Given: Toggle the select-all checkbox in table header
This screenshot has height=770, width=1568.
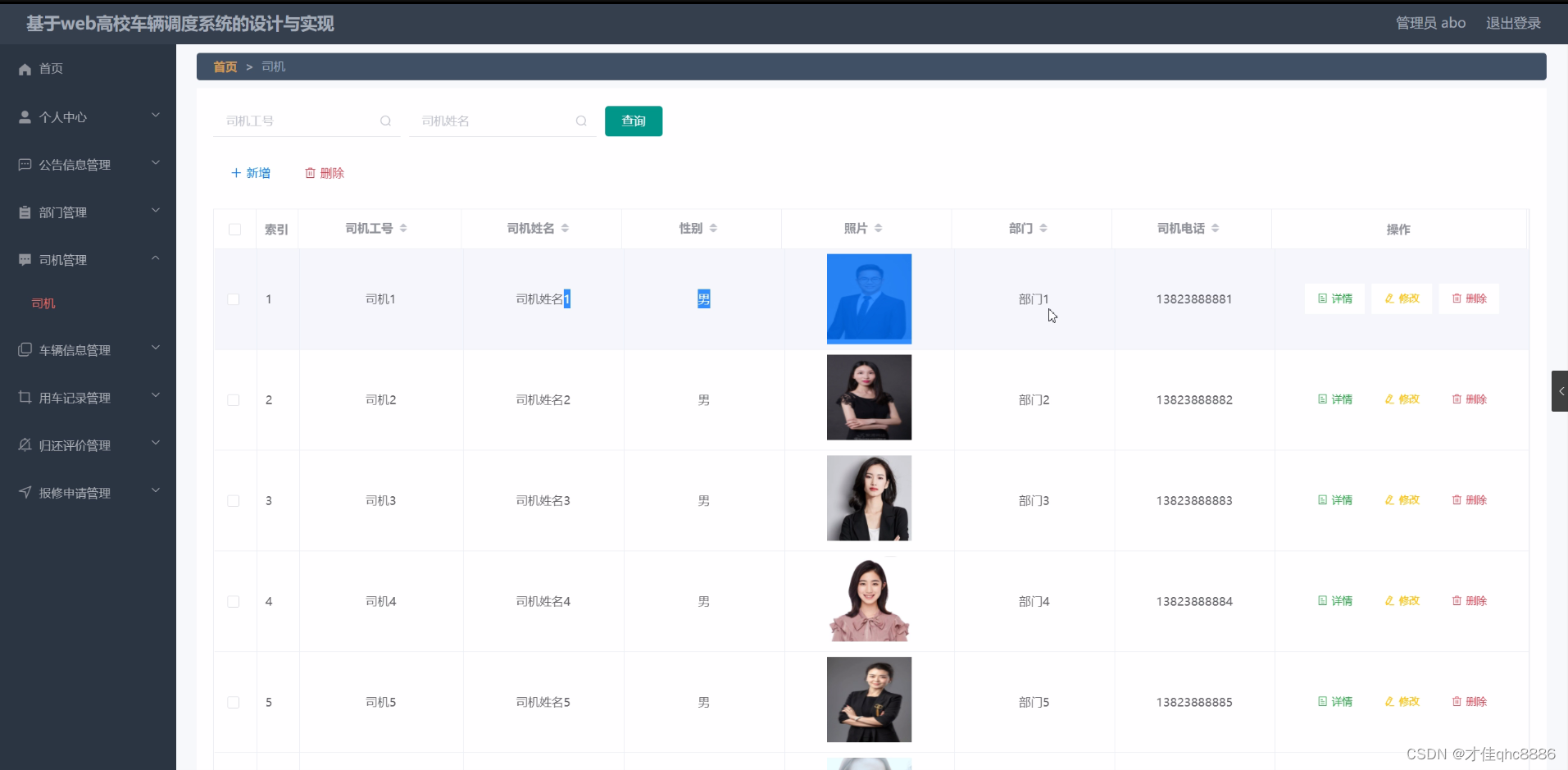Looking at the screenshot, I should click(x=234, y=230).
